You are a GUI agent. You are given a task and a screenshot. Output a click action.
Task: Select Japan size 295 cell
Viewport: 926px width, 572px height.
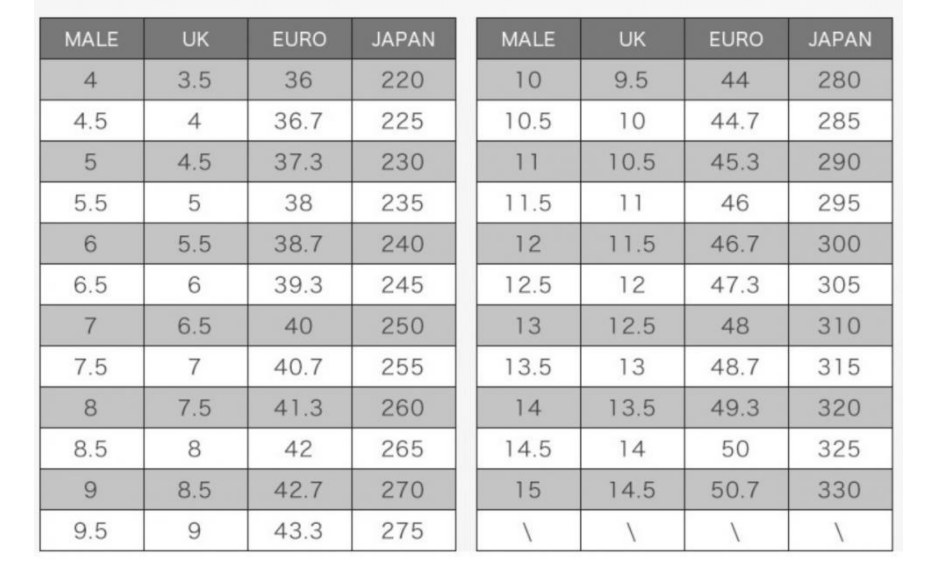coord(839,203)
